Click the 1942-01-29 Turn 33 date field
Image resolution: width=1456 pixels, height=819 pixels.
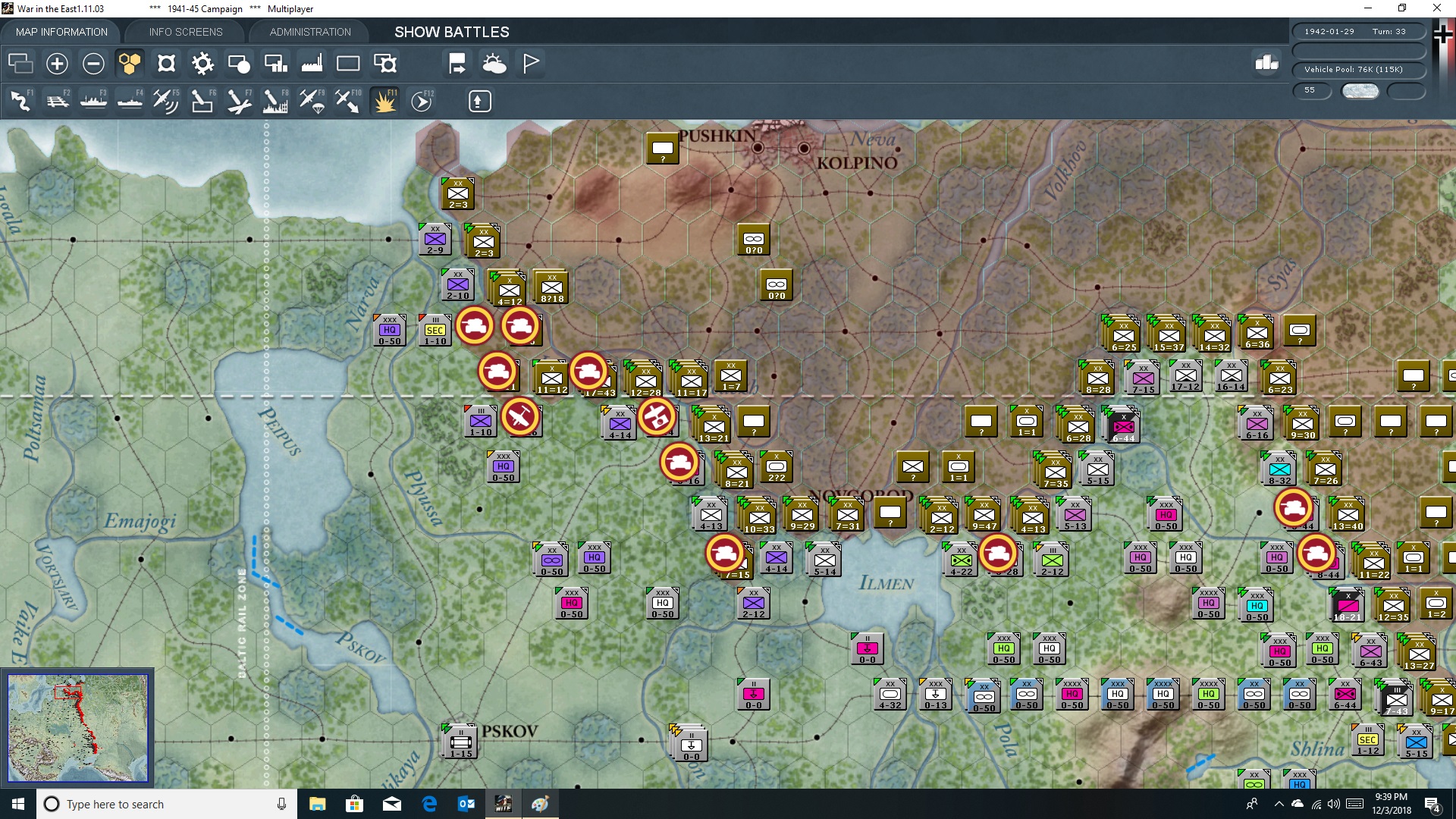pyautogui.click(x=1359, y=32)
